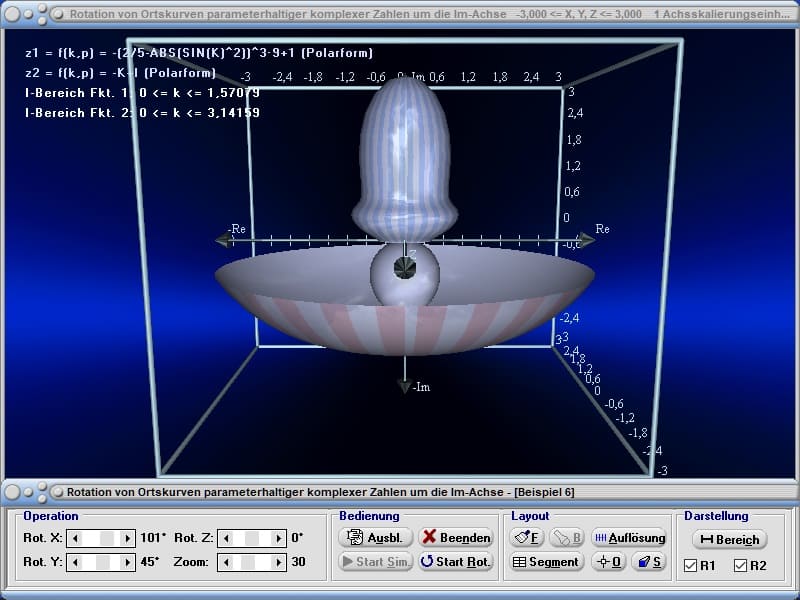The image size is (800, 600).
Task: Click the Rot. Y scrollbar thumb
Action: (x=103, y=562)
